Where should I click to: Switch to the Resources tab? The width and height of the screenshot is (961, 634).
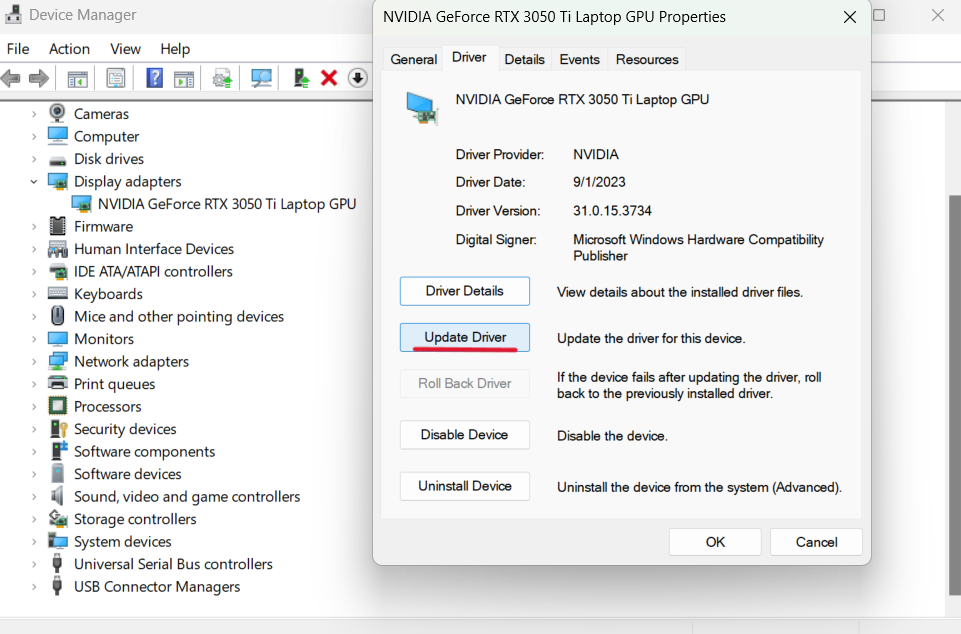click(x=647, y=59)
